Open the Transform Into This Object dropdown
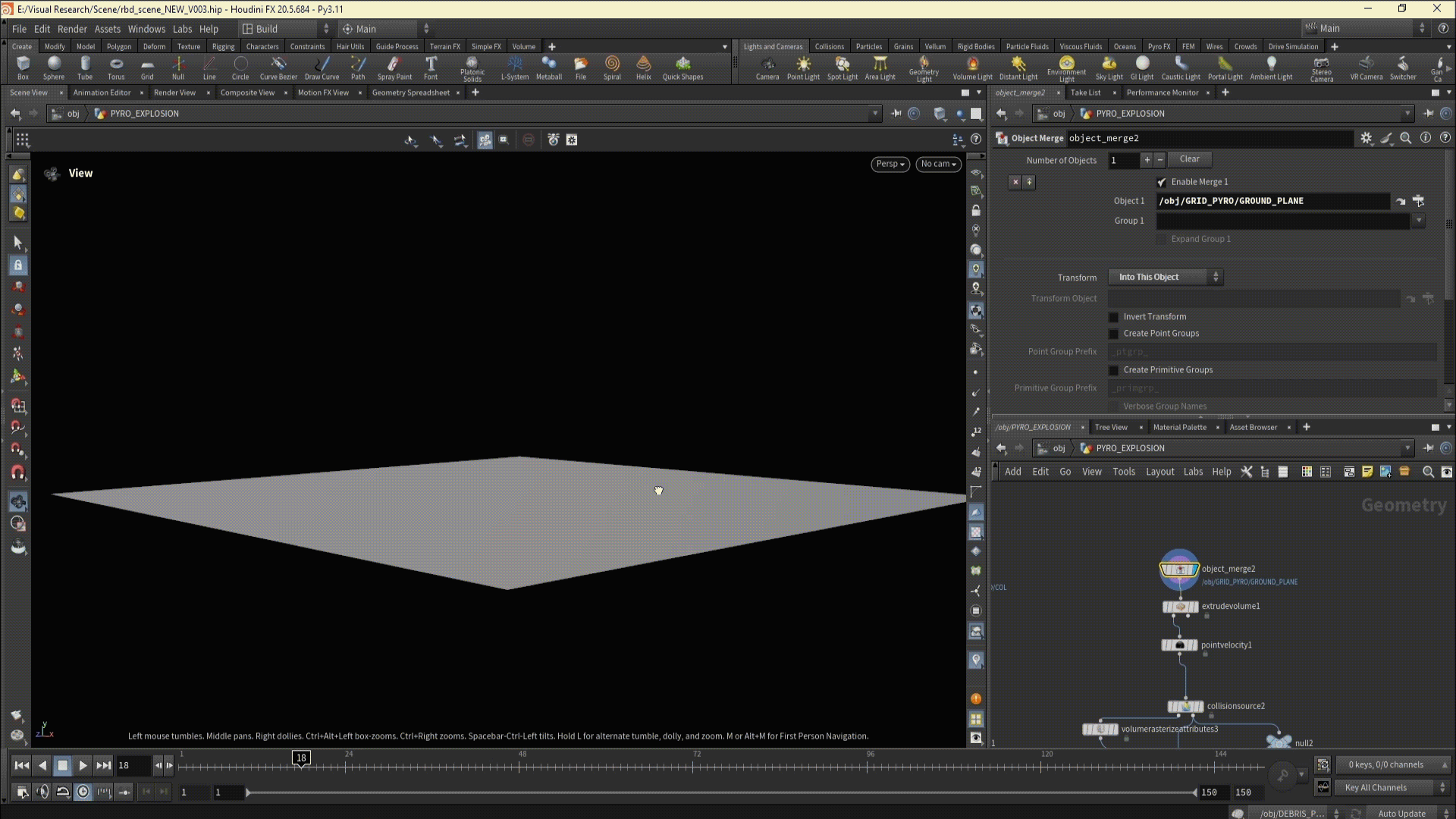Viewport: 1456px width, 819px height. point(1166,278)
